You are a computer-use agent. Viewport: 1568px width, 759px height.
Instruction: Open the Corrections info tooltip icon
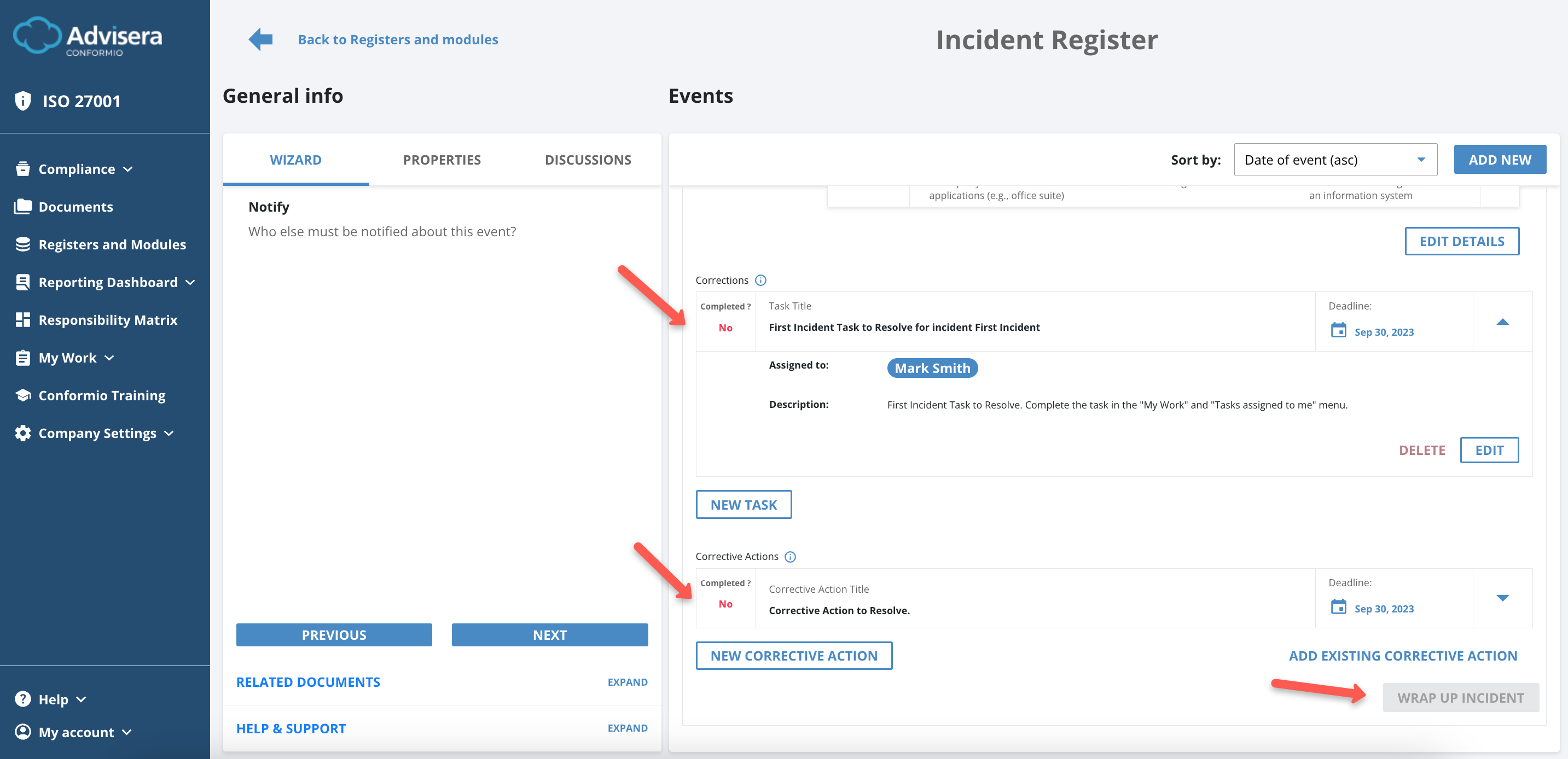760,281
